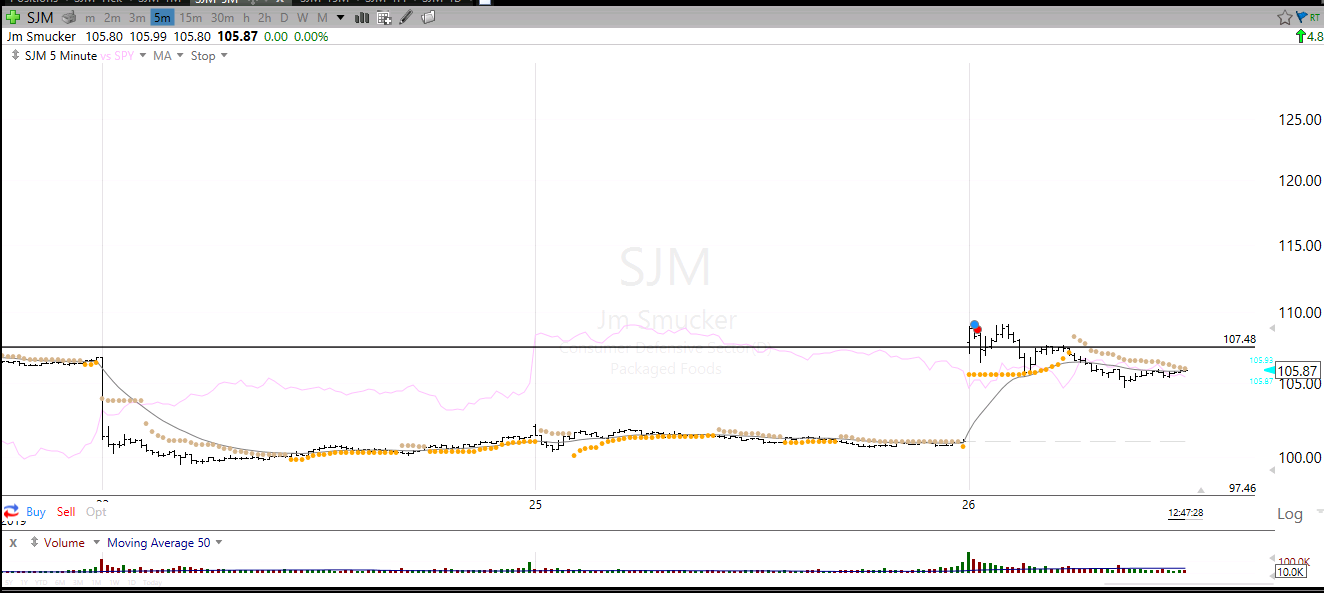Switch to the 2m timeframe
The width and height of the screenshot is (1324, 593).
pyautogui.click(x=112, y=18)
